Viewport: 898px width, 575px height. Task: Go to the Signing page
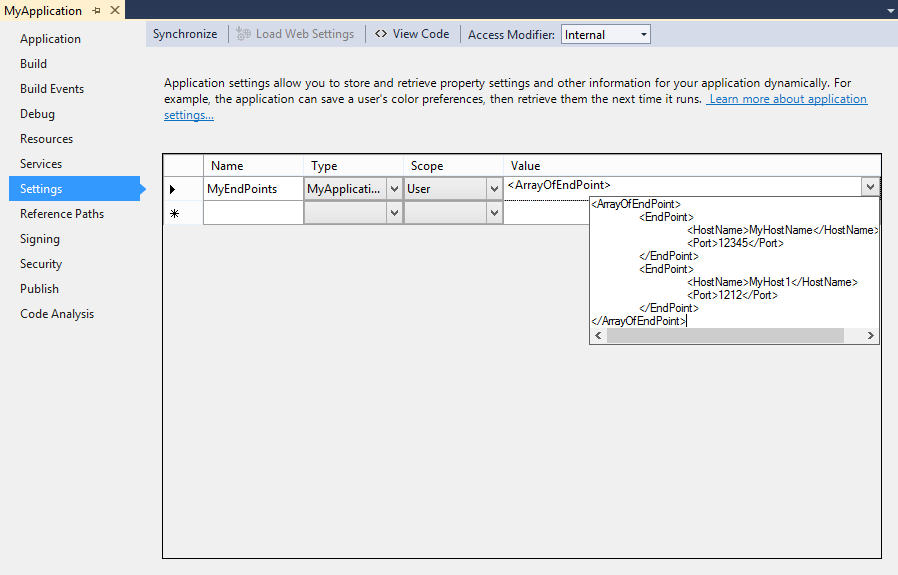pyautogui.click(x=40, y=239)
